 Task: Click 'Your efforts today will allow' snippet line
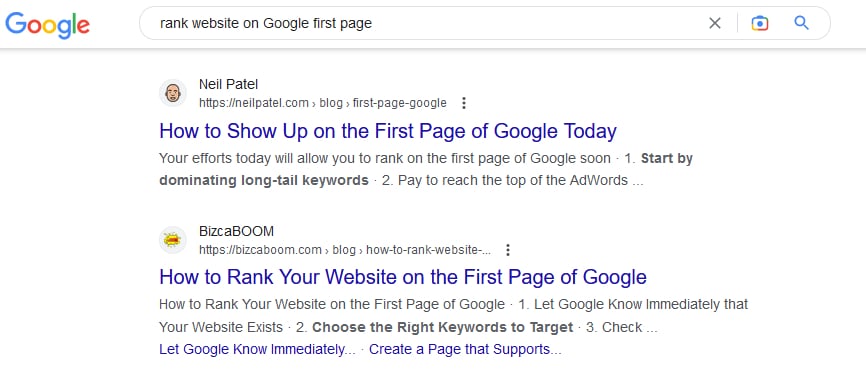(384, 158)
